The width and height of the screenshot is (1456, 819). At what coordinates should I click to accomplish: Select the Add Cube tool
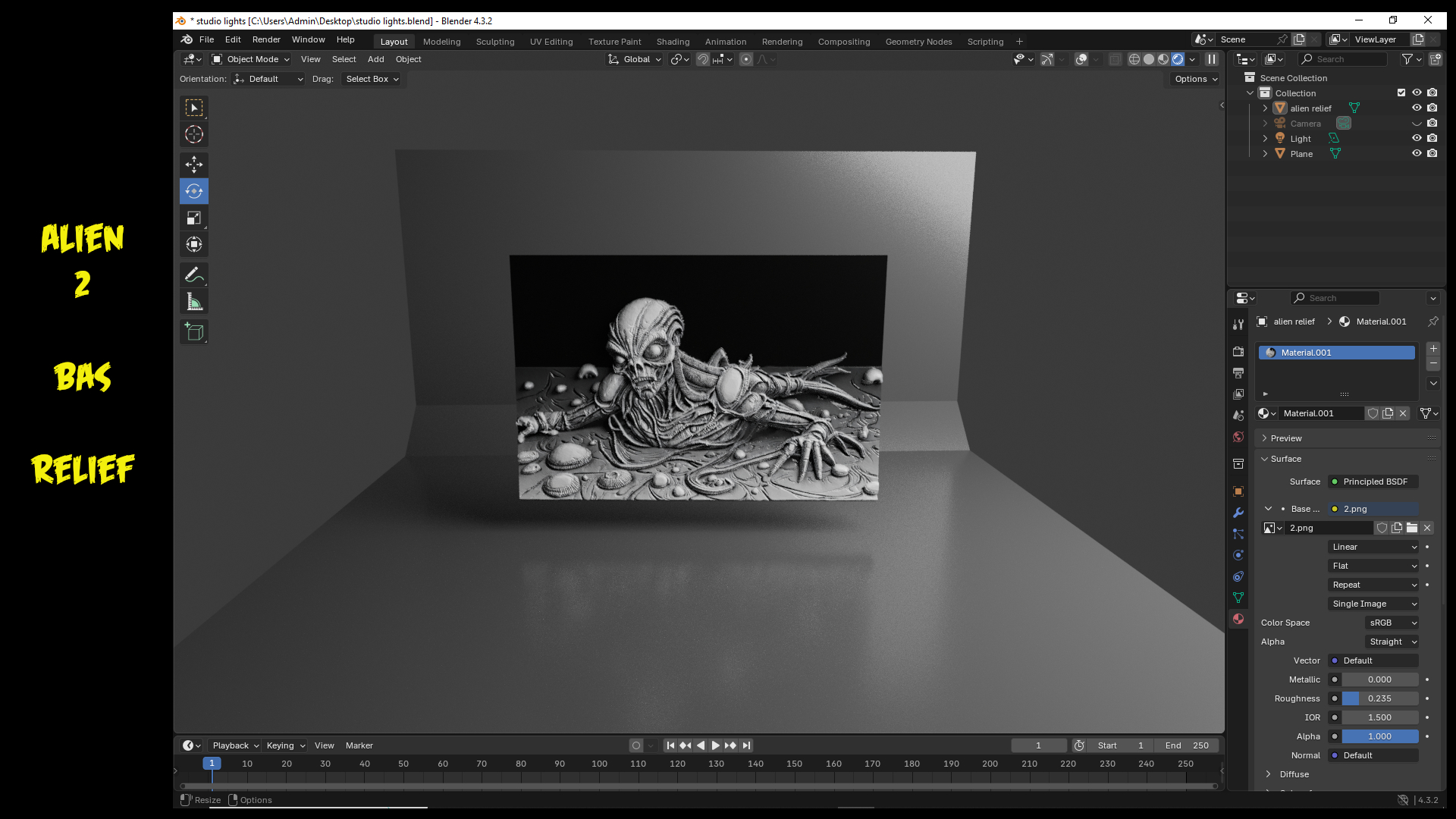pos(194,332)
